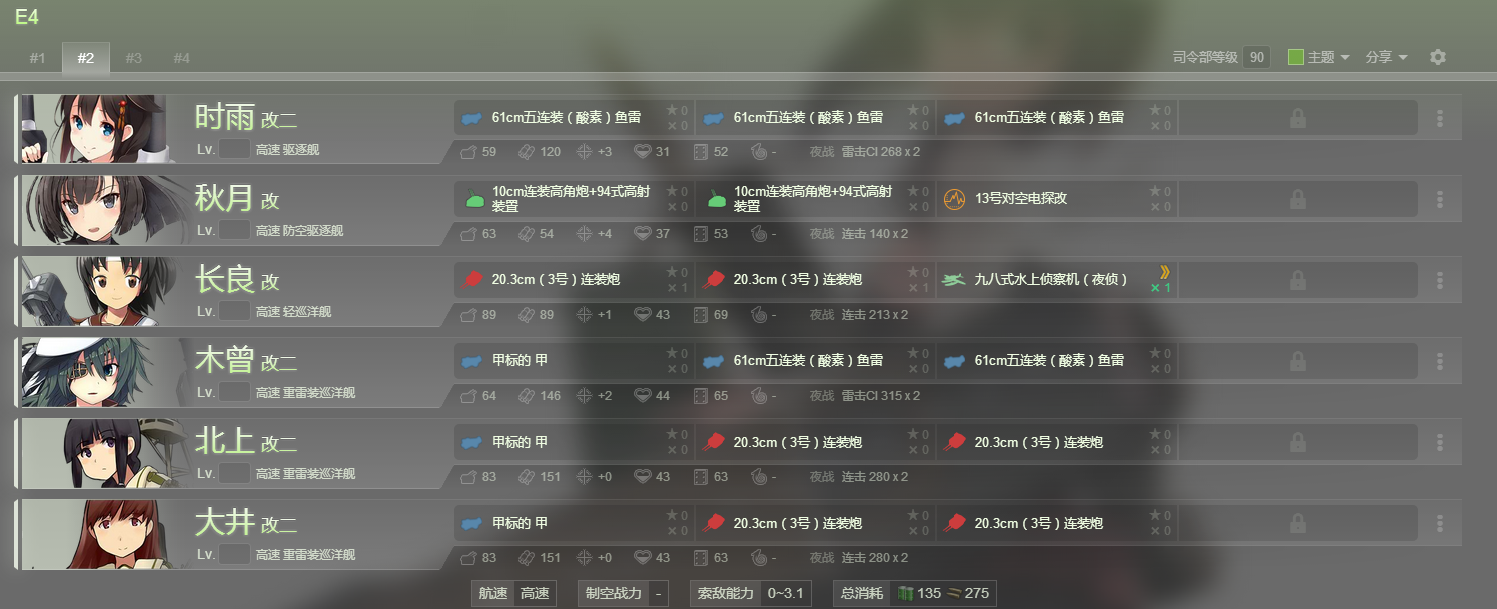Image resolution: width=1497 pixels, height=609 pixels.
Task: Click the lock icon in 秋月's fourth slot
Action: pos(1297,199)
